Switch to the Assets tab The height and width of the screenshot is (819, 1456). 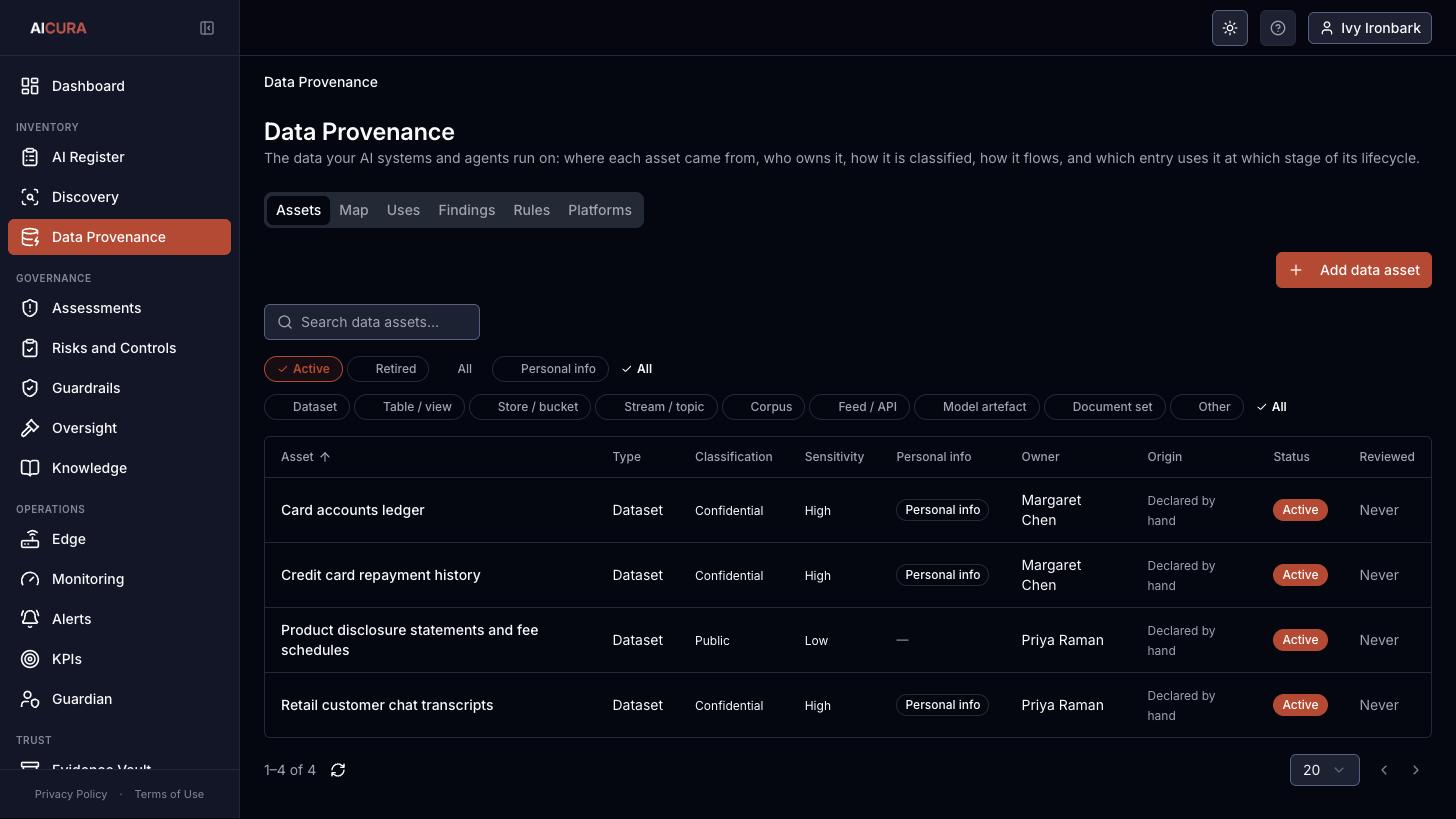298,210
